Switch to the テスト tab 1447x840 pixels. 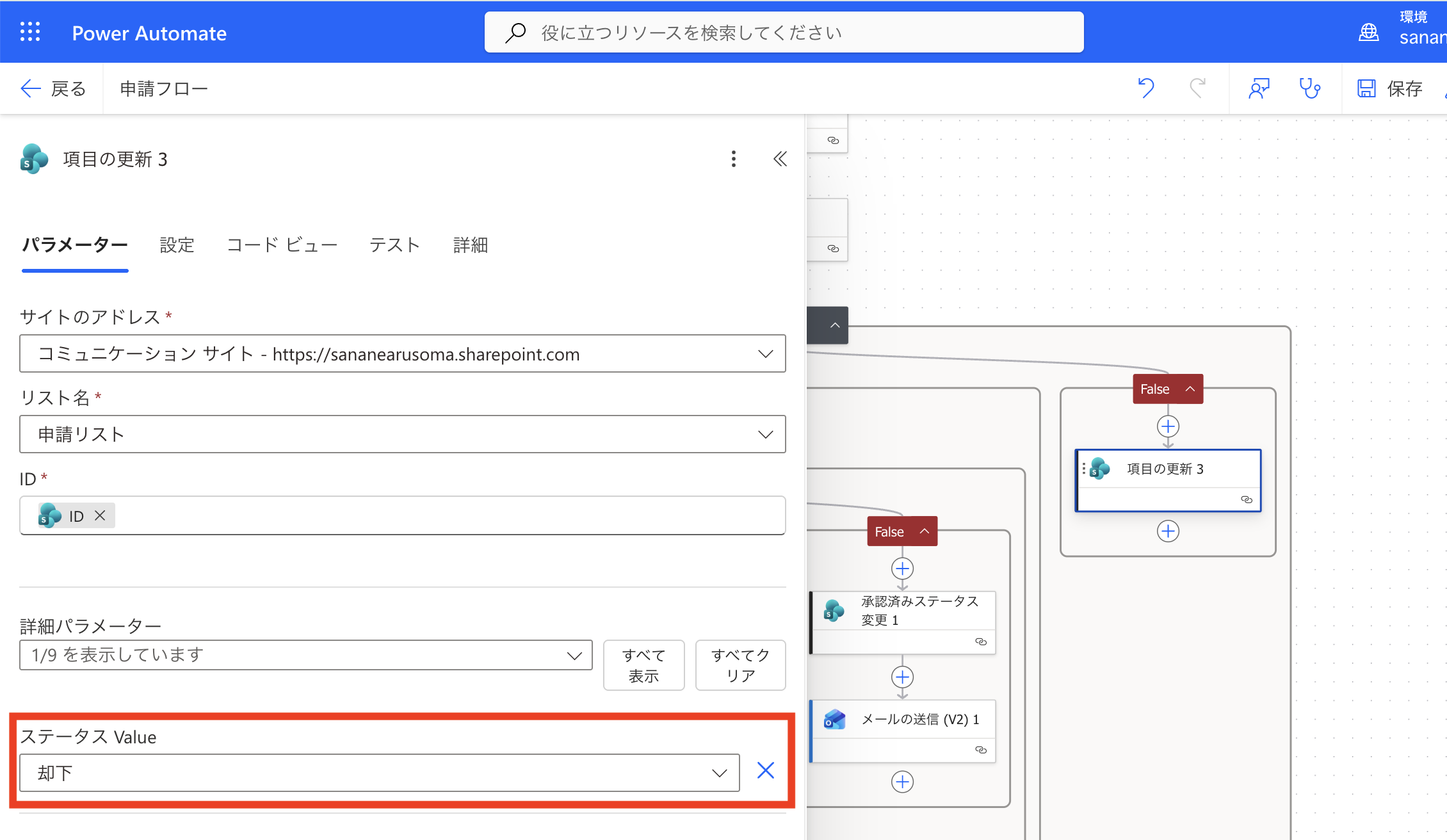394,245
